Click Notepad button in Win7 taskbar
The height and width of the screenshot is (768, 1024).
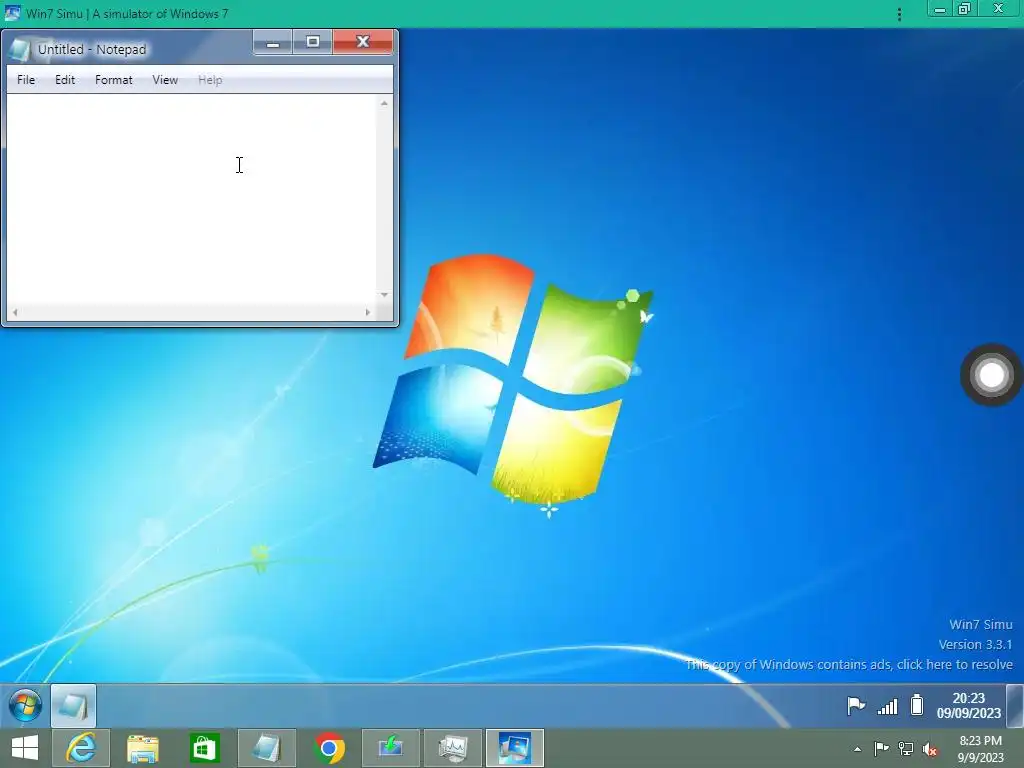coord(73,705)
